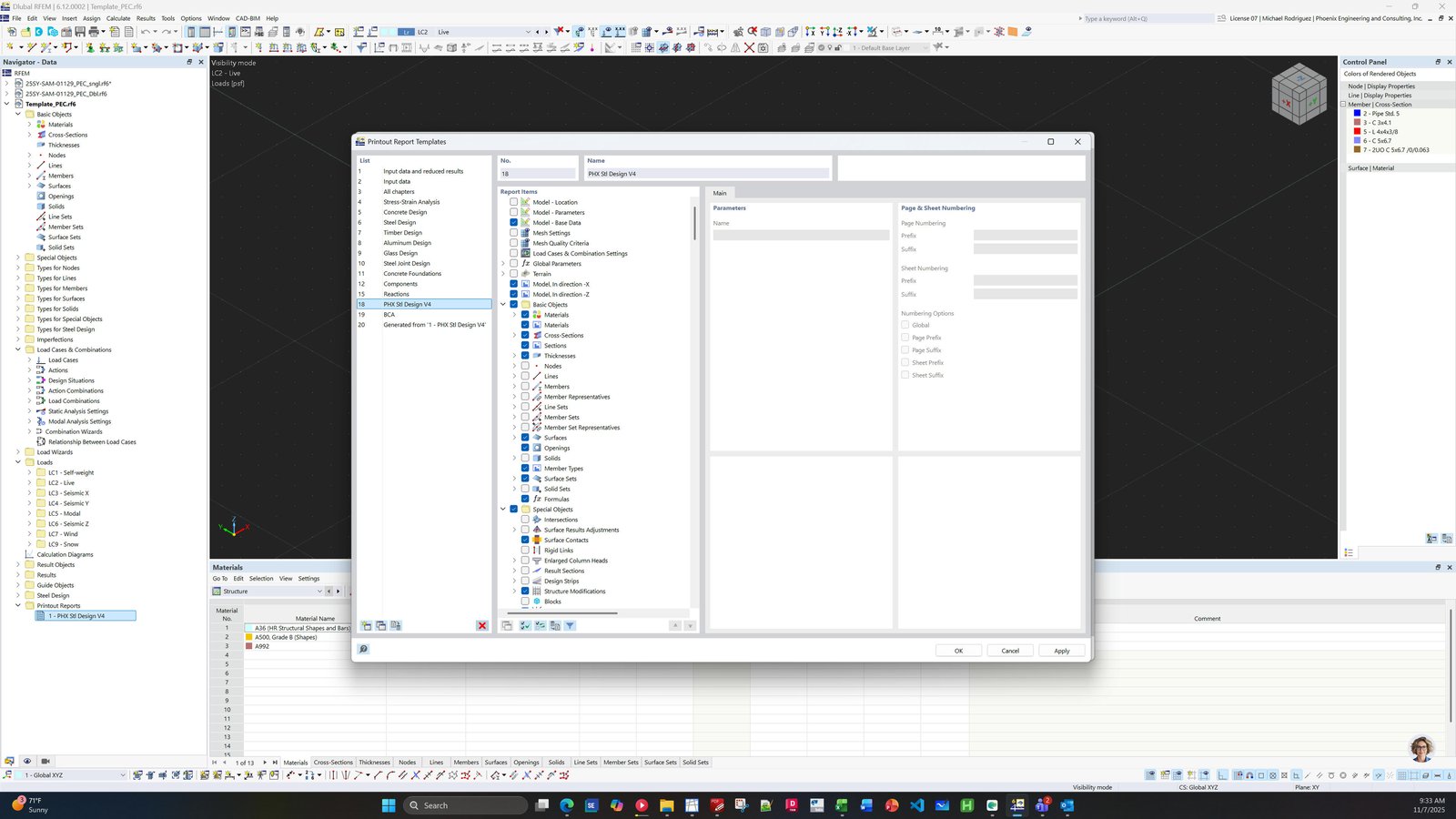Select the Main tab in dialog
The width and height of the screenshot is (1456, 819).
pyautogui.click(x=720, y=193)
